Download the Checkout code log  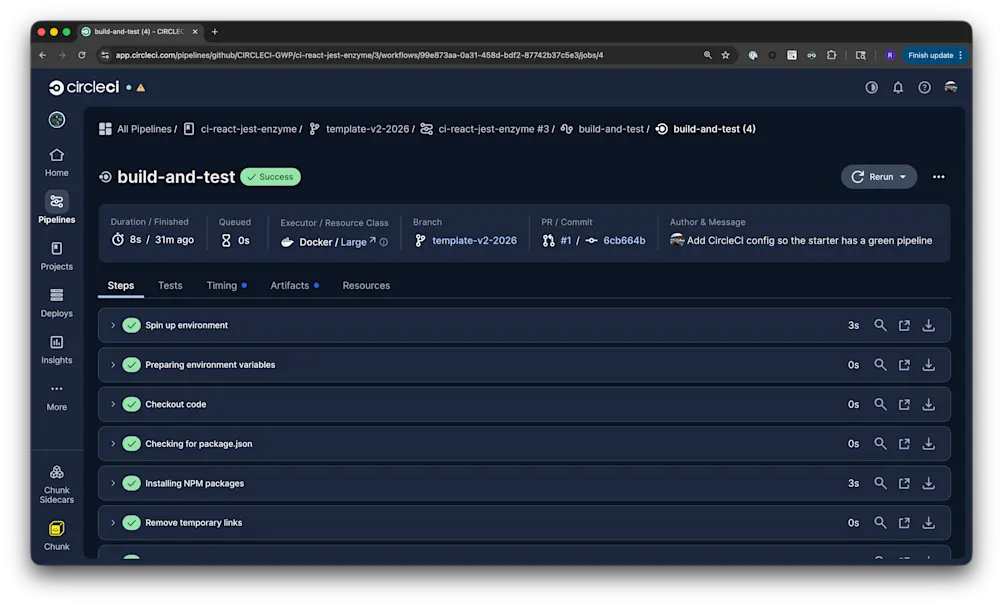pyautogui.click(x=928, y=404)
